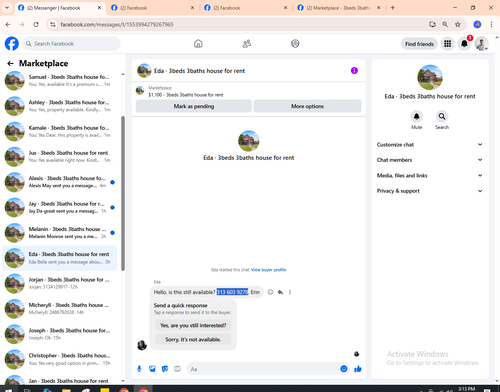Image resolution: width=500 pixels, height=392 pixels.
Task: Open the notifications bell in header
Action: coord(464,44)
